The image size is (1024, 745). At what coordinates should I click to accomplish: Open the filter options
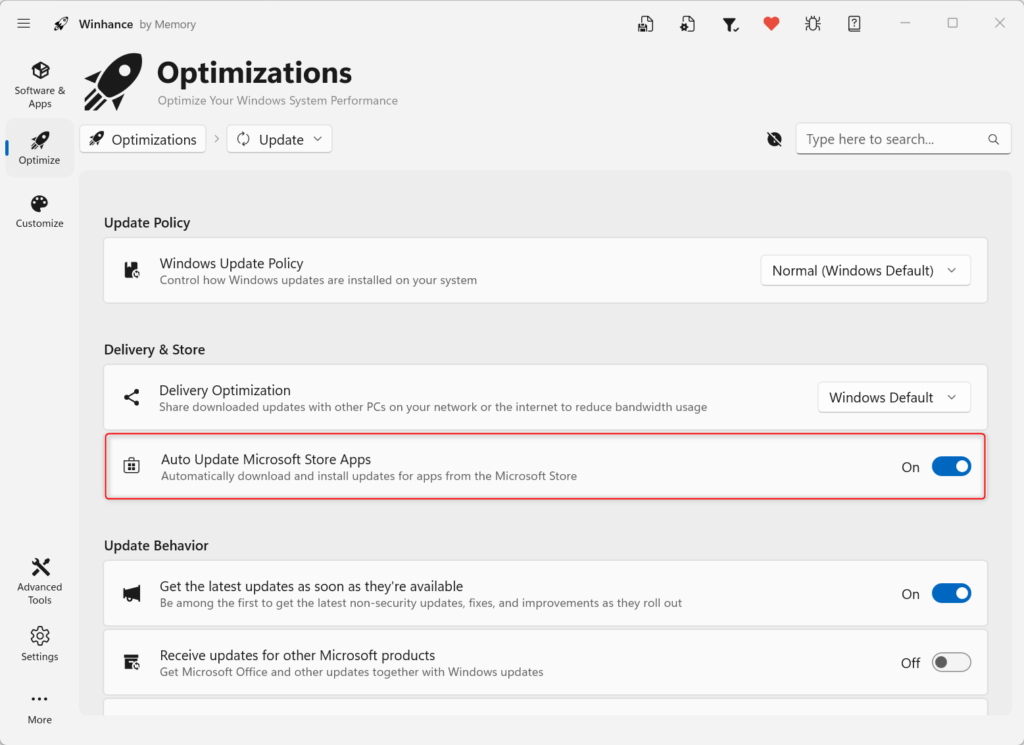(730, 22)
